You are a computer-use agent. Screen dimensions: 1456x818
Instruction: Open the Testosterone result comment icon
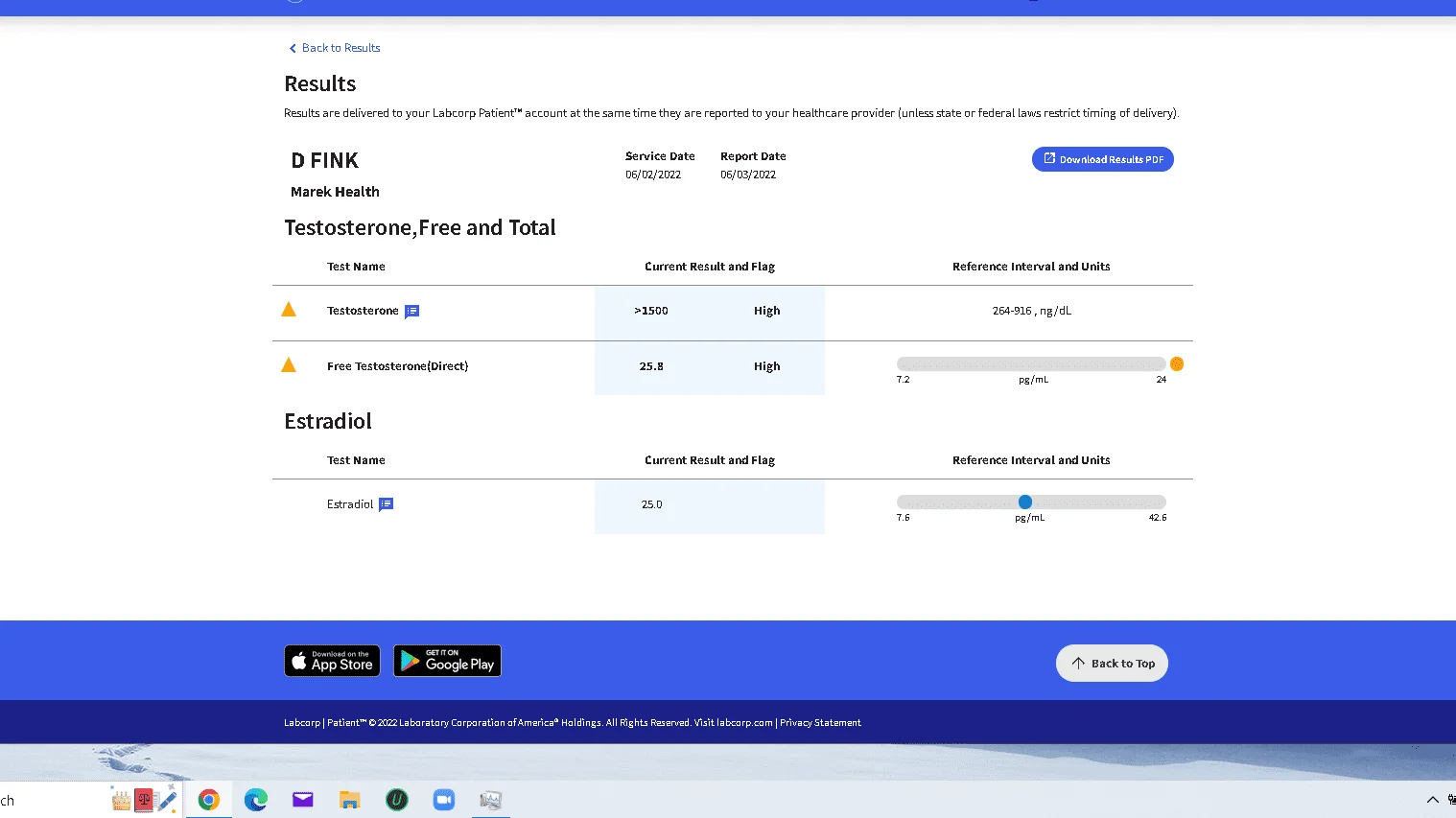[x=411, y=312]
